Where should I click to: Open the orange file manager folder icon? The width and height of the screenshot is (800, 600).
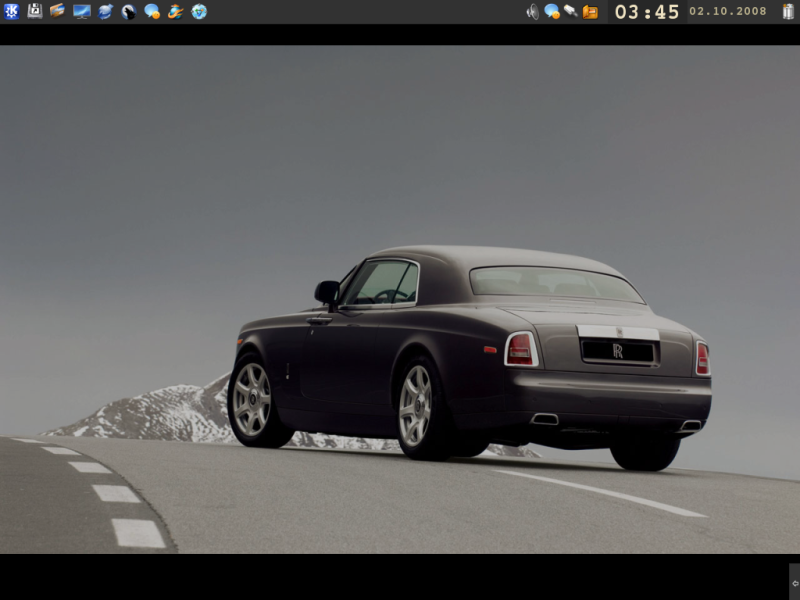coord(58,11)
